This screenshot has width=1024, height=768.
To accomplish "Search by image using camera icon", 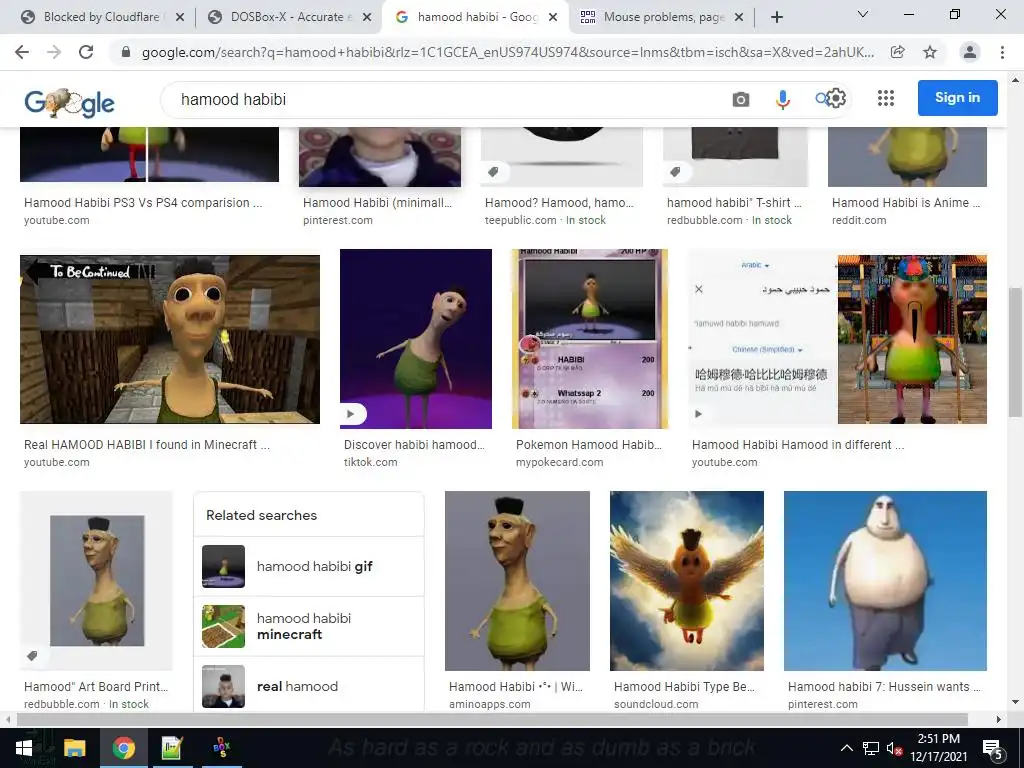I will click(x=741, y=99).
